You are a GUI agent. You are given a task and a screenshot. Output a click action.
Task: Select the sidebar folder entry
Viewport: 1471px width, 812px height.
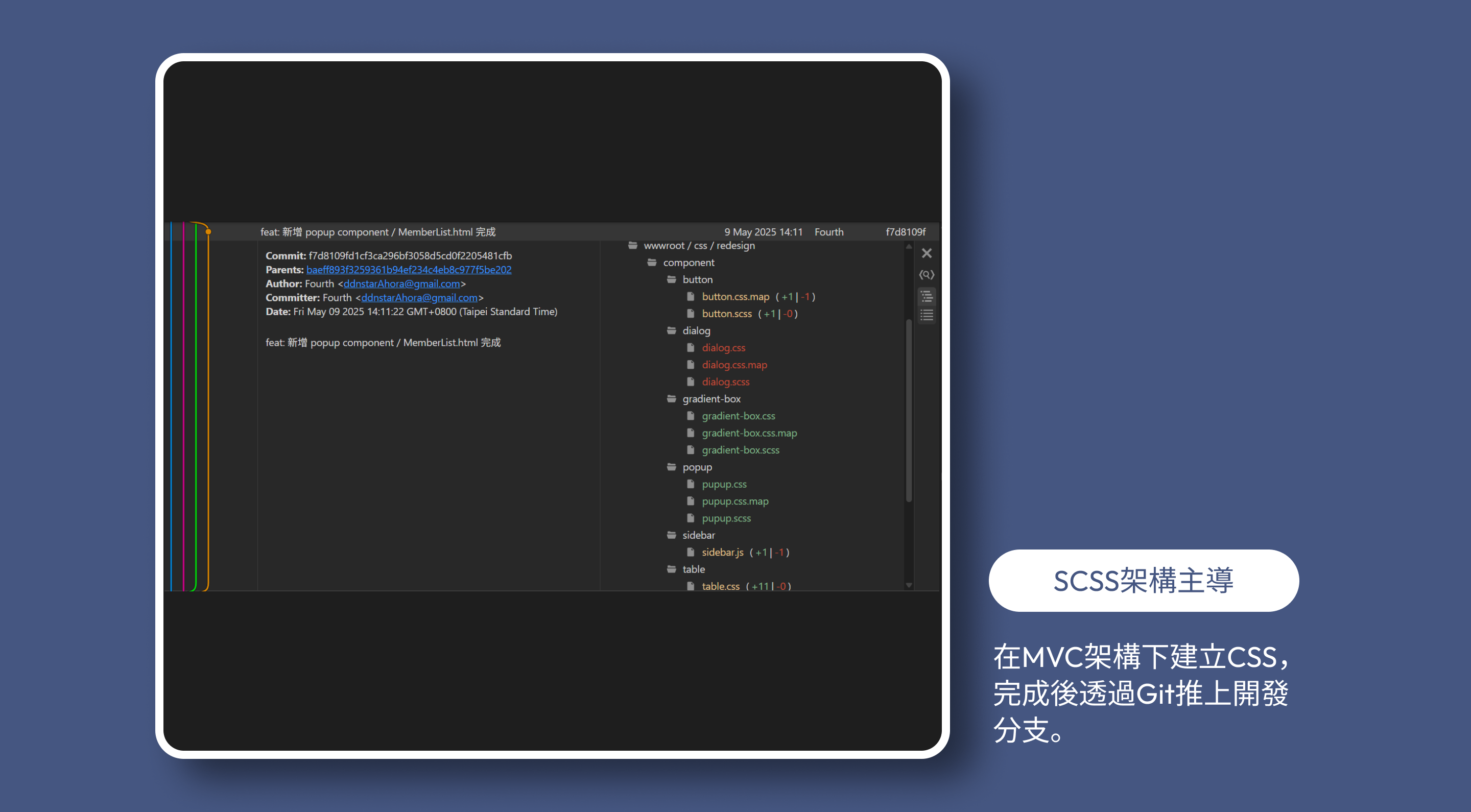(x=698, y=535)
